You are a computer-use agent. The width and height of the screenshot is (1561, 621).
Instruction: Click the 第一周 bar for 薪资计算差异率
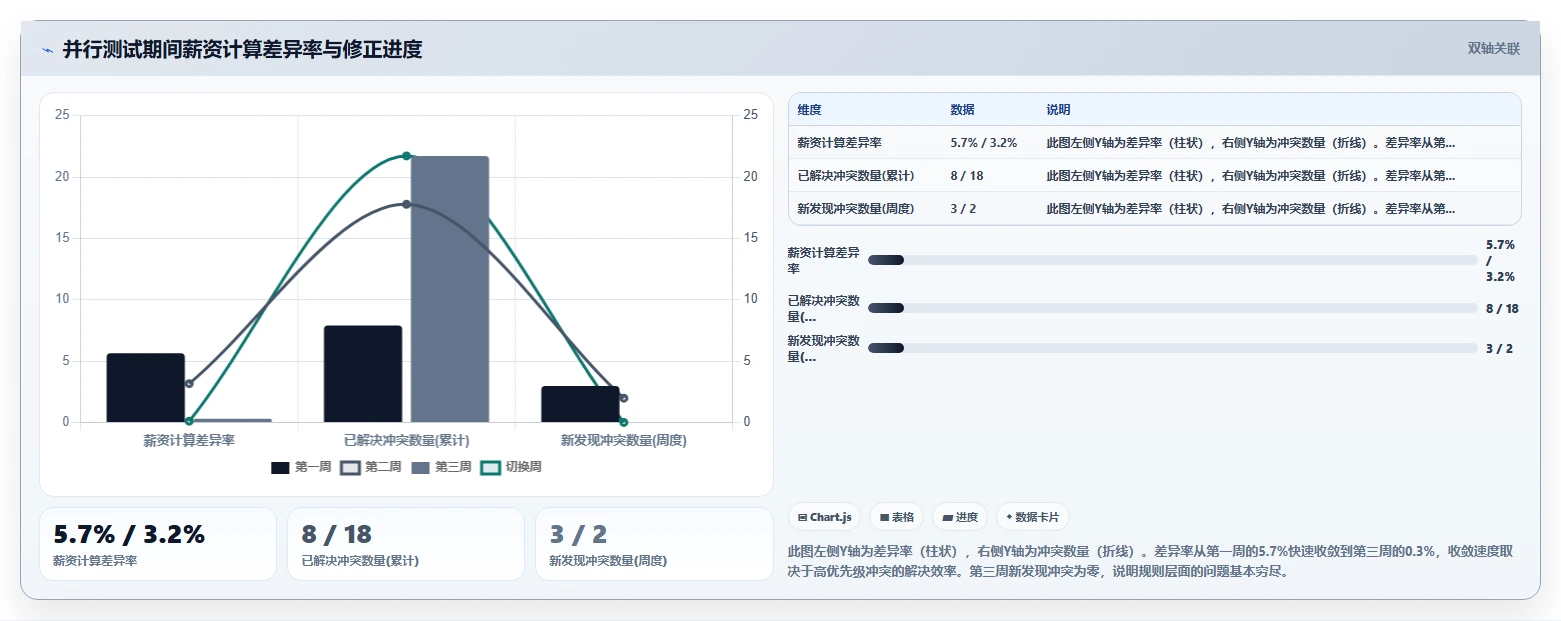[146, 388]
